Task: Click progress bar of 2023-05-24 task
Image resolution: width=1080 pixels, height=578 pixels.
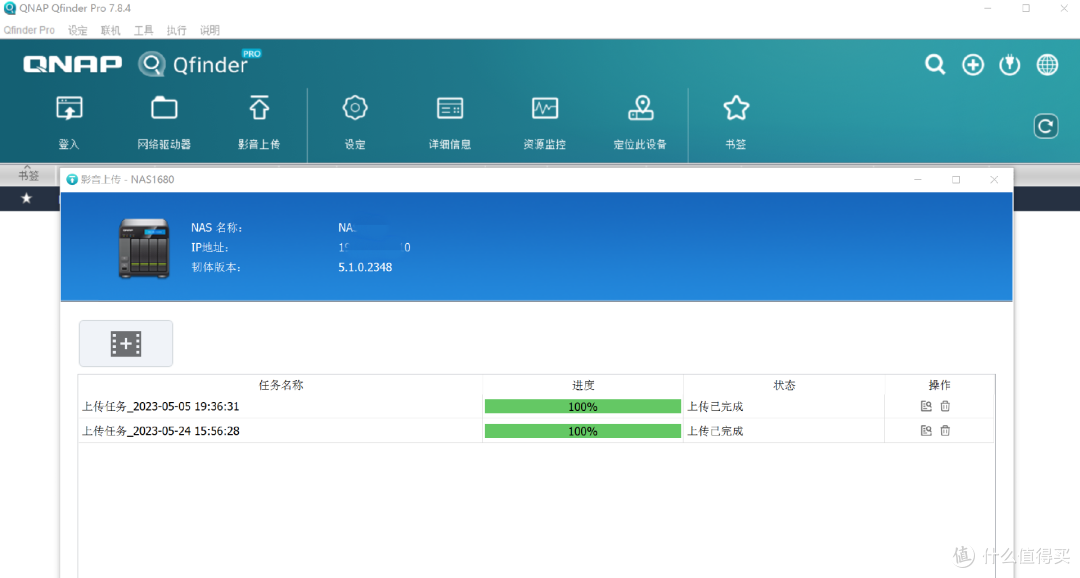Action: tap(583, 431)
